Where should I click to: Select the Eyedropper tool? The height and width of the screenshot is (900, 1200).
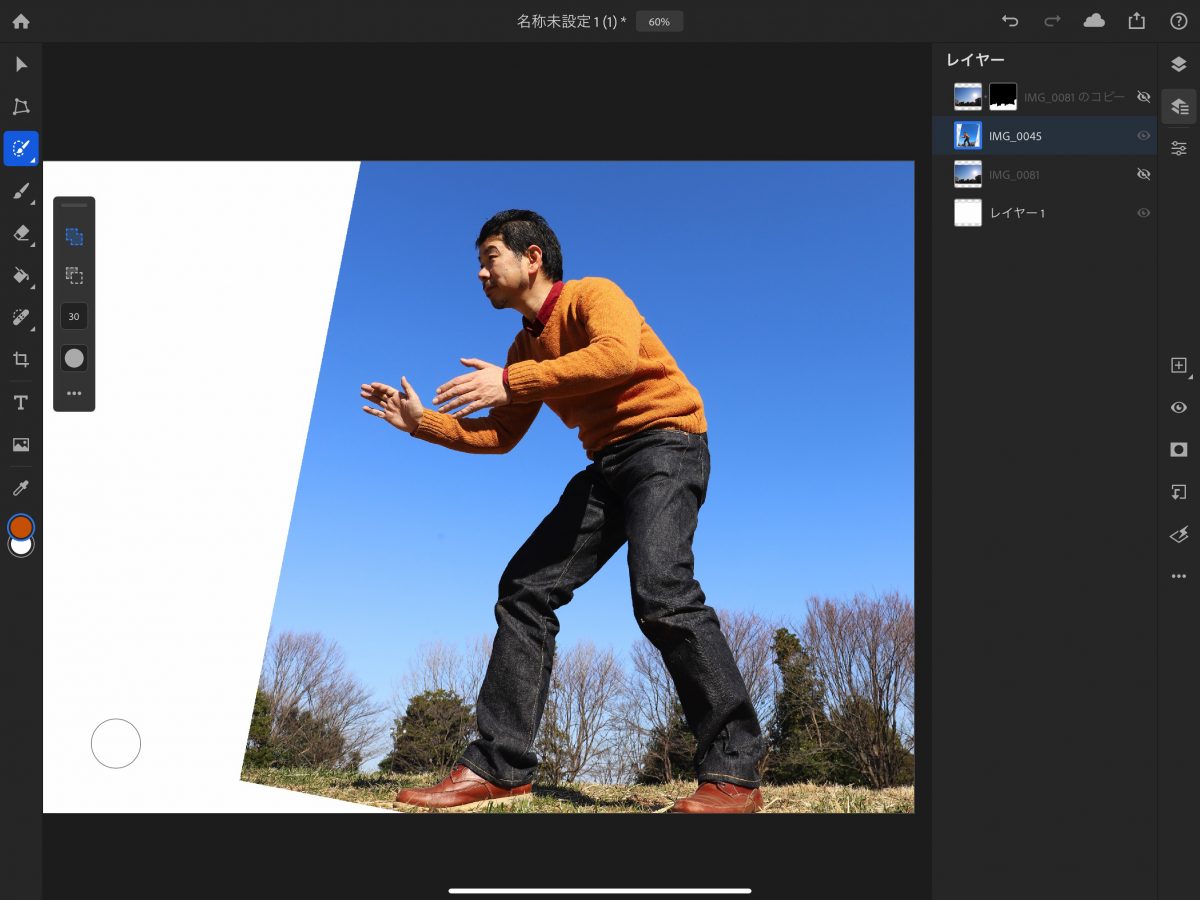coord(21,487)
